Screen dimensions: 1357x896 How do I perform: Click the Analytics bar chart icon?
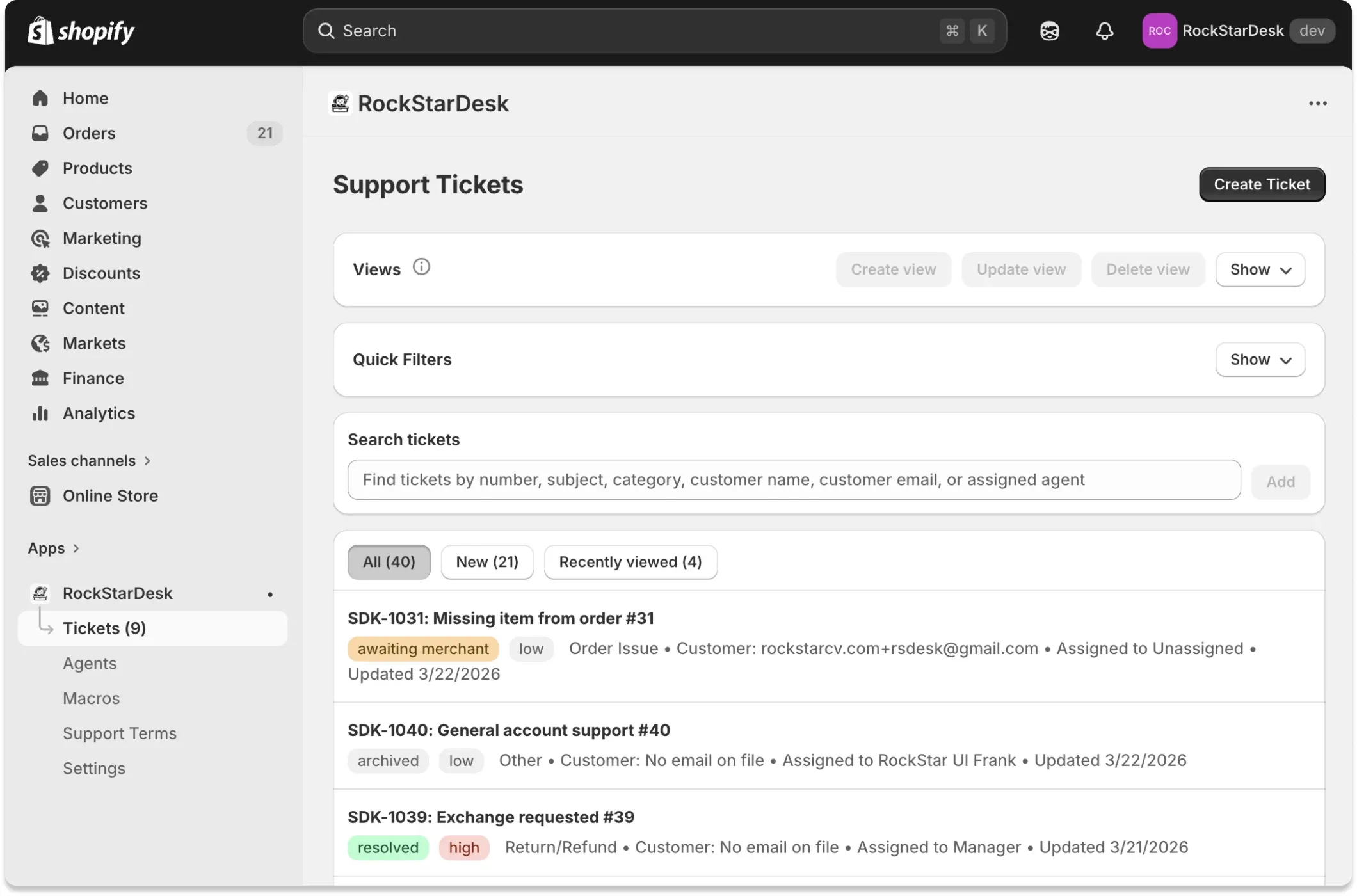pyautogui.click(x=40, y=413)
